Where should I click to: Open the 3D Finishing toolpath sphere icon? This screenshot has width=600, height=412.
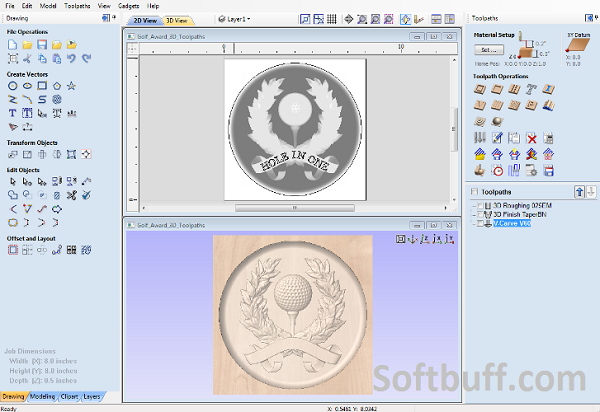click(x=497, y=122)
